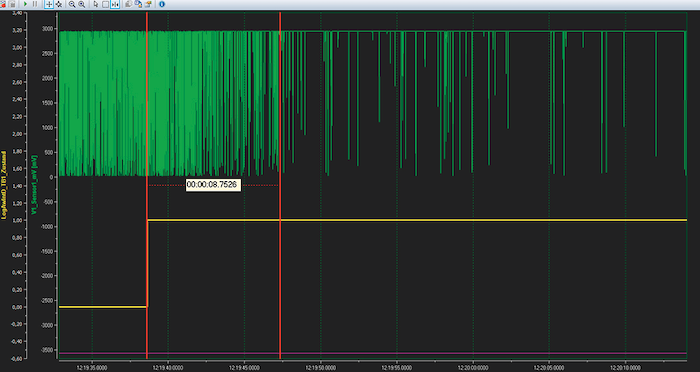Click the second magnifier zoom icon
700x372 pixels.
pyautogui.click(x=82, y=4)
